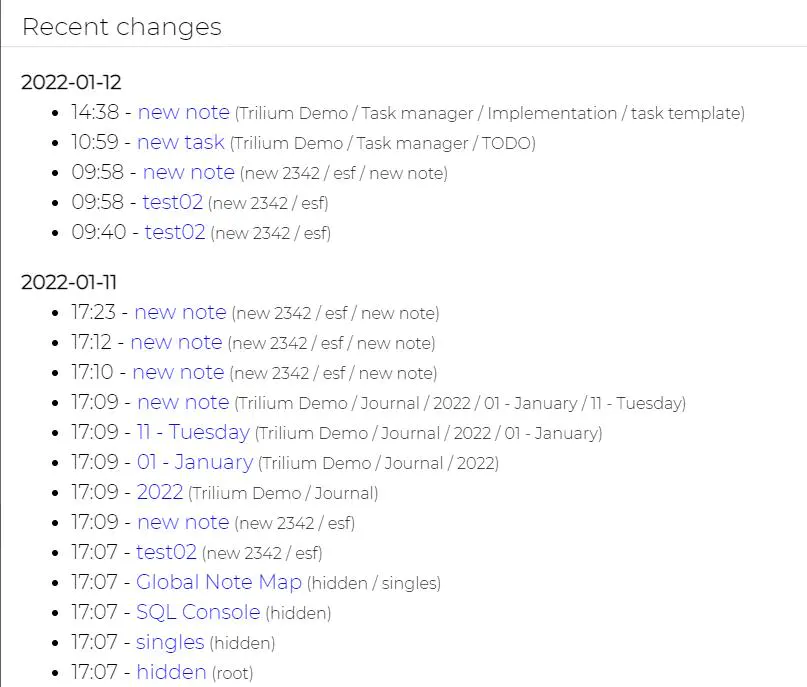Select the 17:10 'new note' link
The image size is (807, 687).
point(178,373)
